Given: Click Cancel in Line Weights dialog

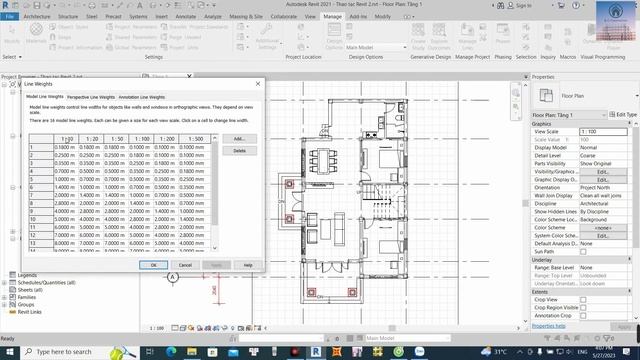Looking at the screenshot, I should [x=185, y=265].
